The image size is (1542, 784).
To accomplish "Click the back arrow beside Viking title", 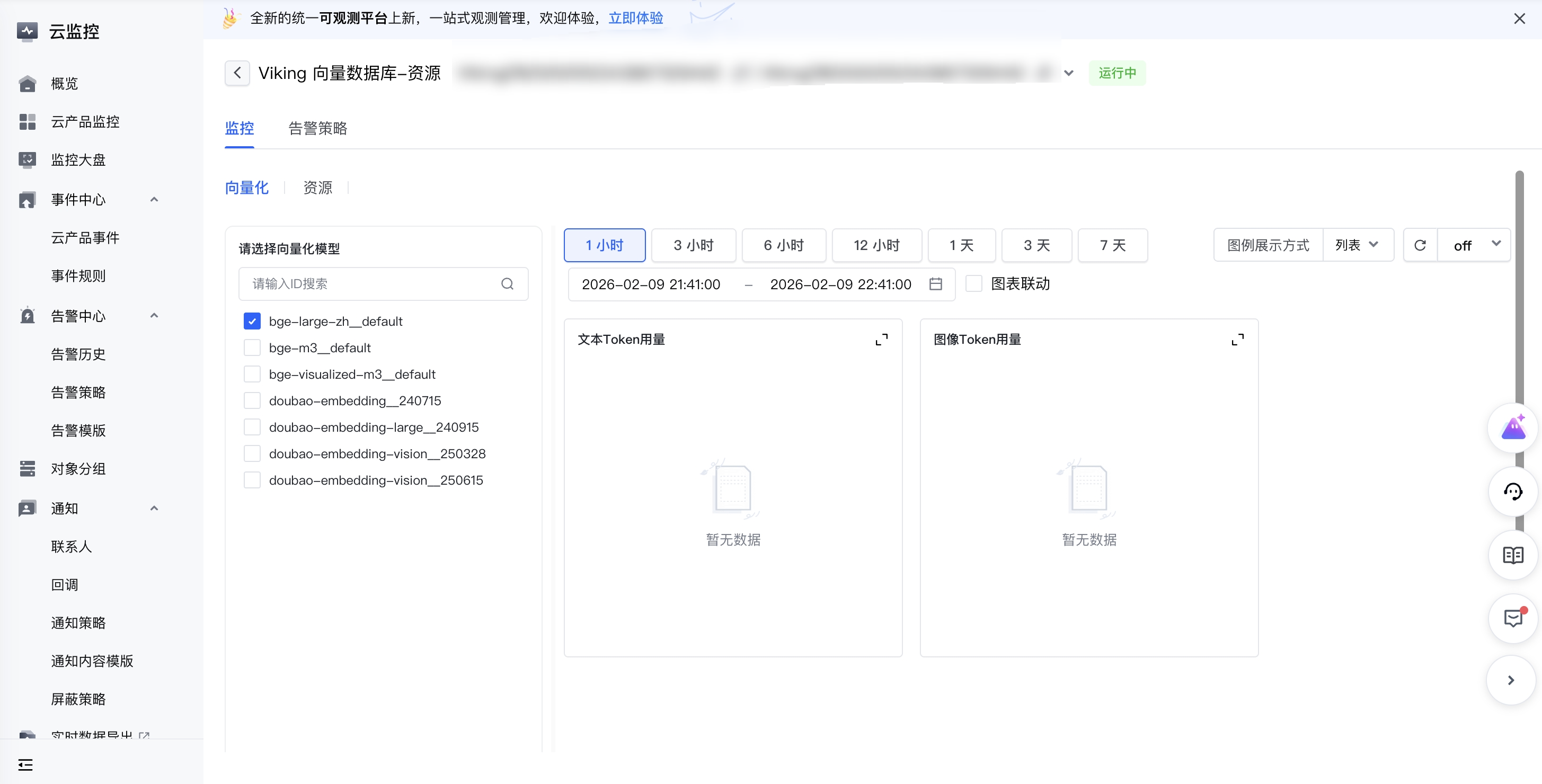I will (237, 73).
